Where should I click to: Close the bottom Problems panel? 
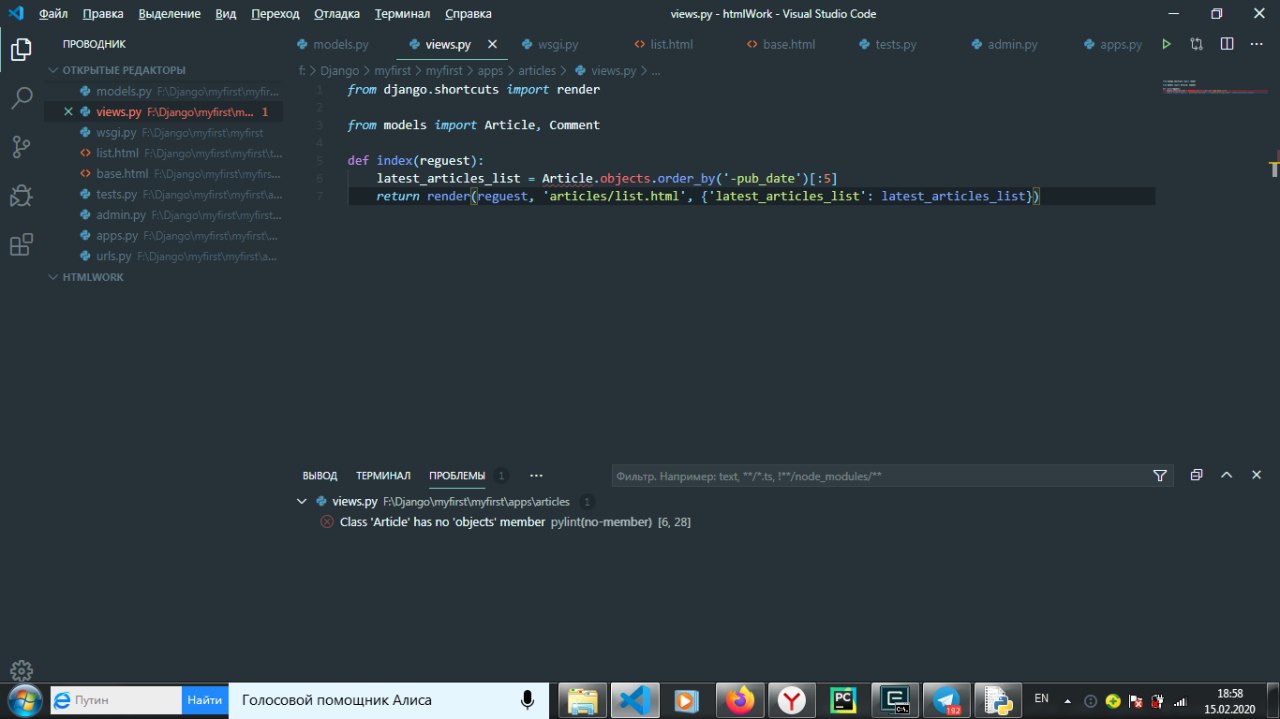1256,476
